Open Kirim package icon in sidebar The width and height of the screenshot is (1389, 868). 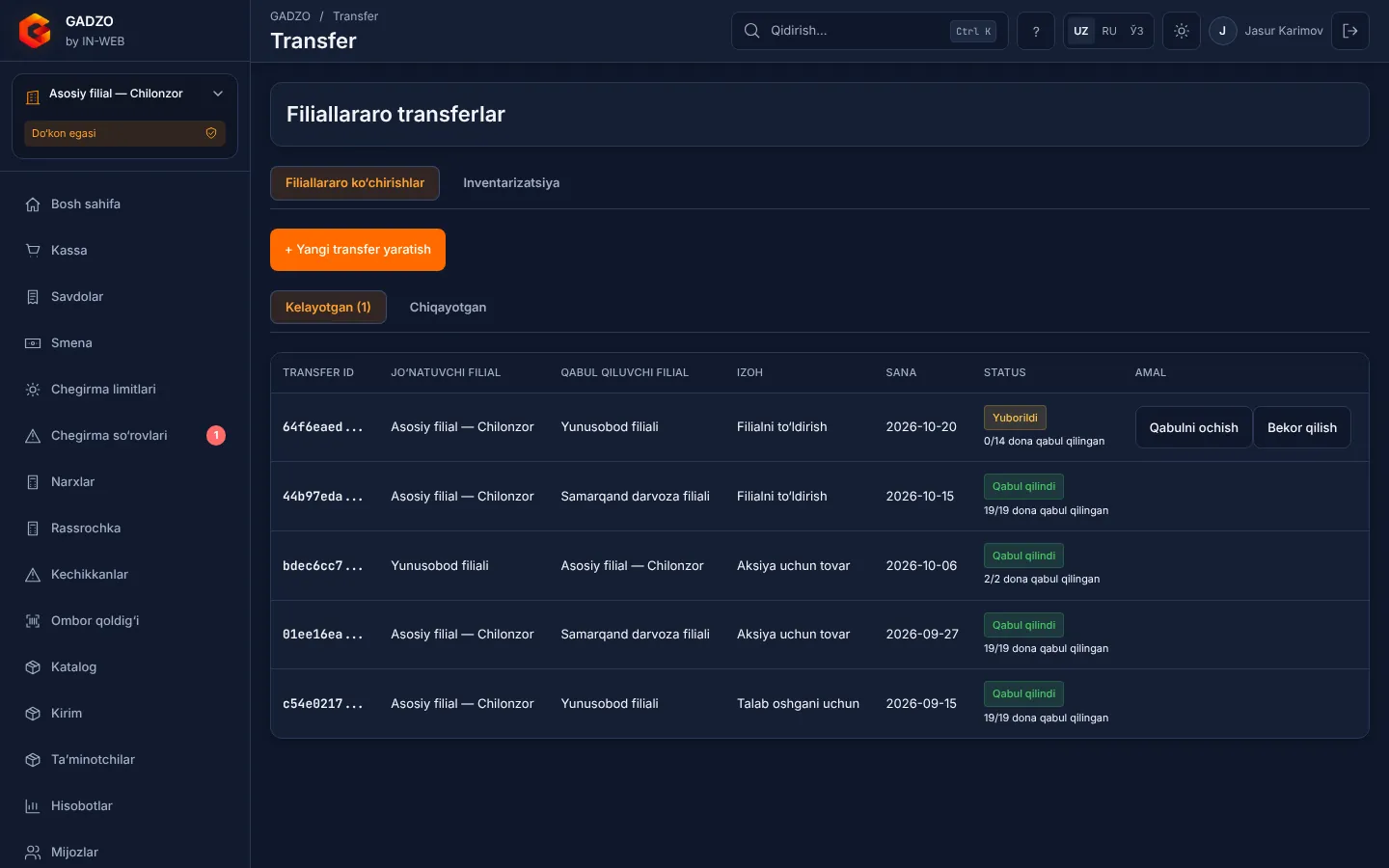[x=33, y=714]
